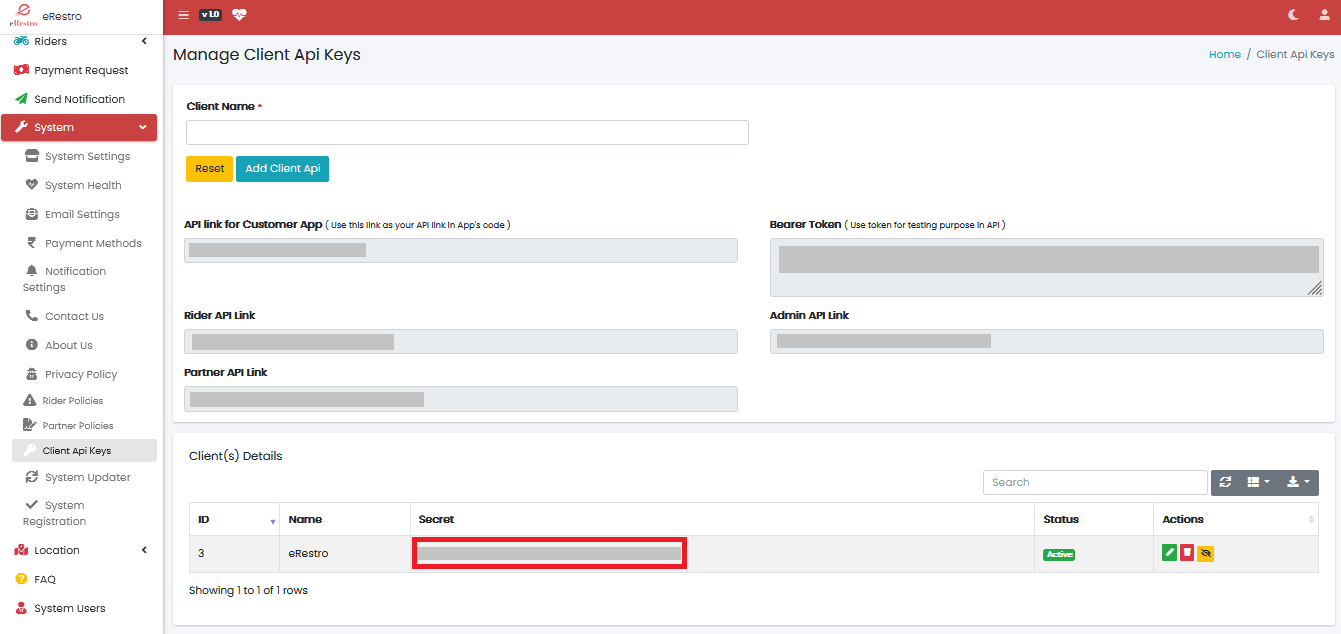Click the Home breadcrumb link
1341x634 pixels.
tap(1224, 55)
